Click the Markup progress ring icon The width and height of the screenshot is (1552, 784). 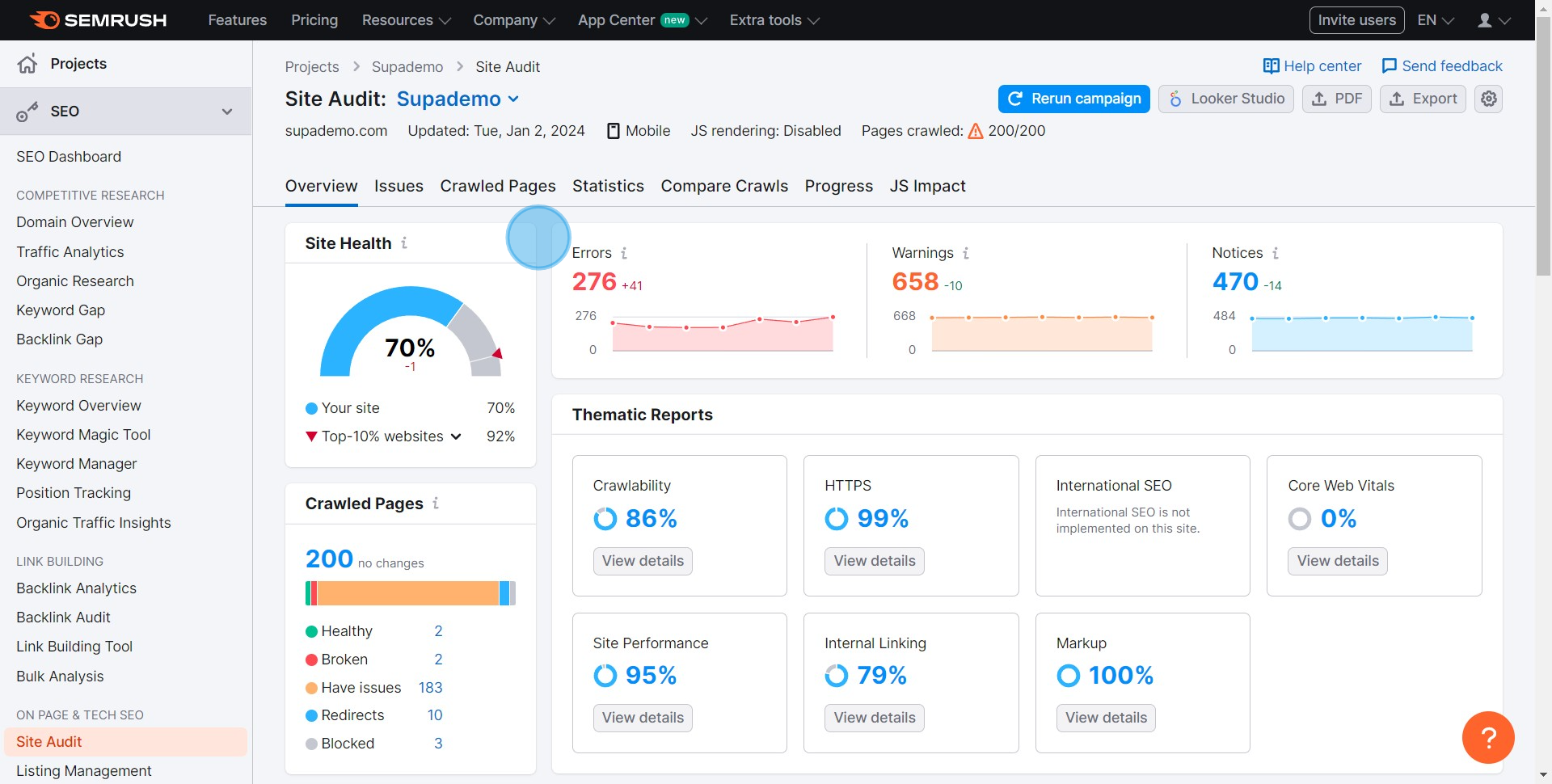point(1069,675)
